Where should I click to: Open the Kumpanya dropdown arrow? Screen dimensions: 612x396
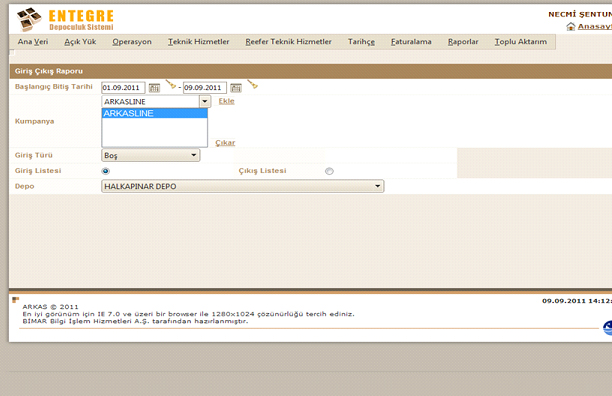(x=205, y=101)
